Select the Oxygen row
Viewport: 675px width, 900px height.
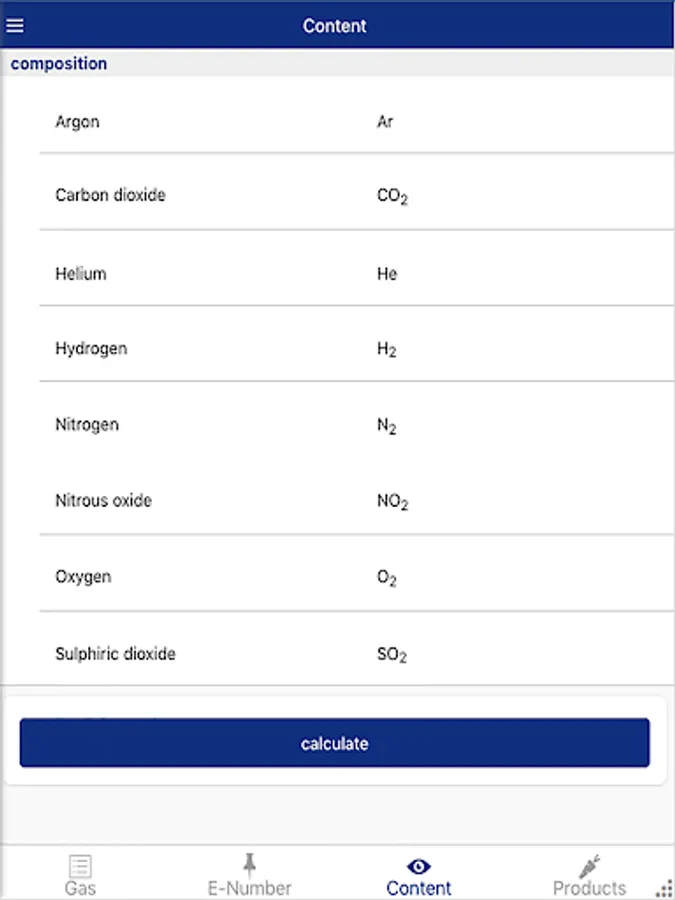tap(338, 577)
